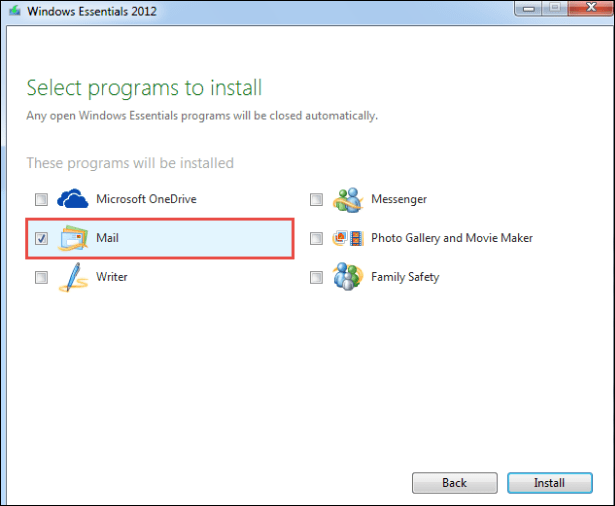Click the 'Messenger' label text

coord(399,199)
